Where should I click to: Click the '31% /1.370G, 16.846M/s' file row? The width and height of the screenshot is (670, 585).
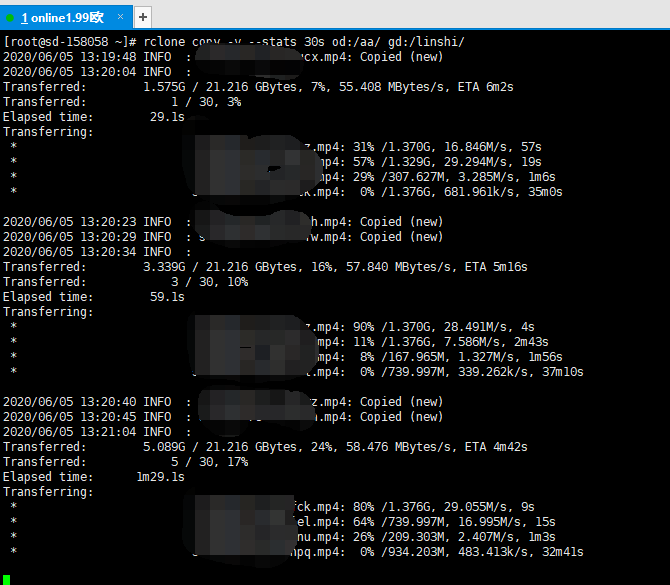pos(276,147)
